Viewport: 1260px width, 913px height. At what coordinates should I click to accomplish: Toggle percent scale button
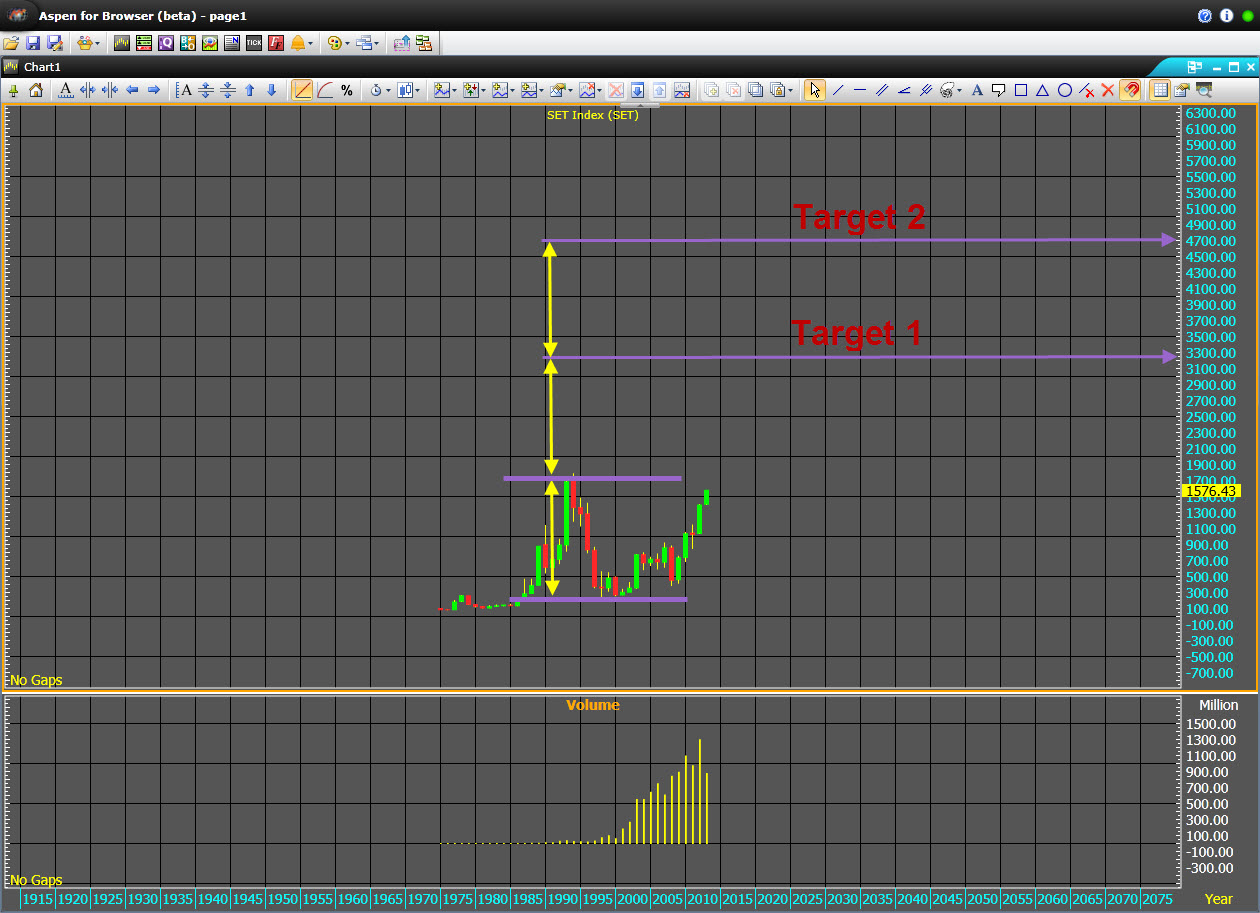pos(347,90)
